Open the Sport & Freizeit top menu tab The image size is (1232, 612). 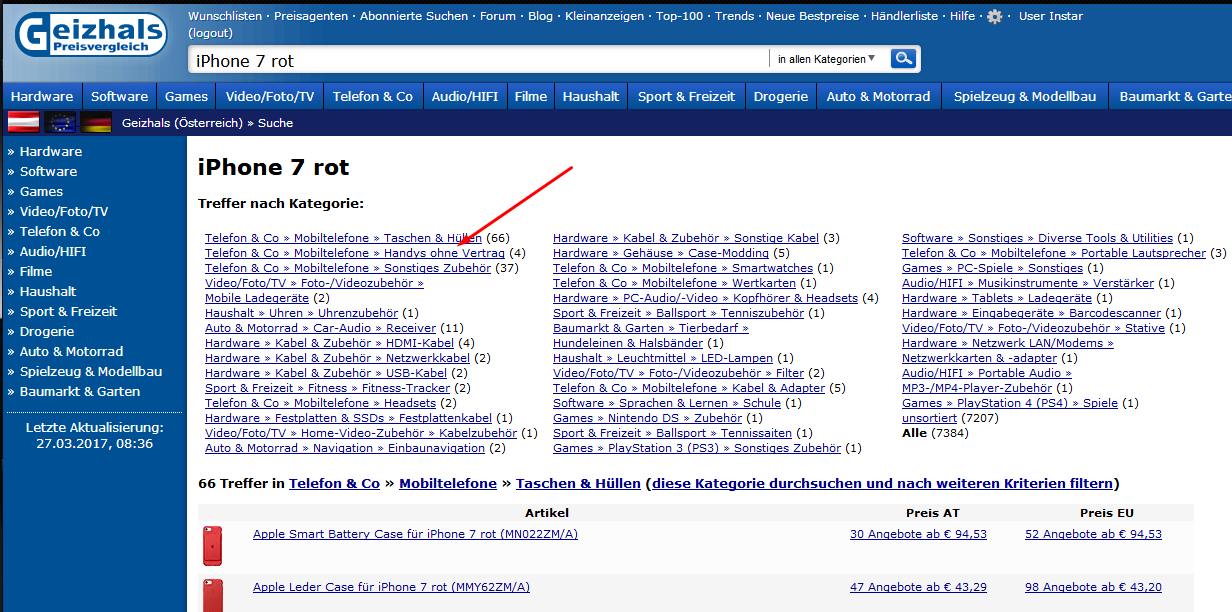tap(686, 96)
